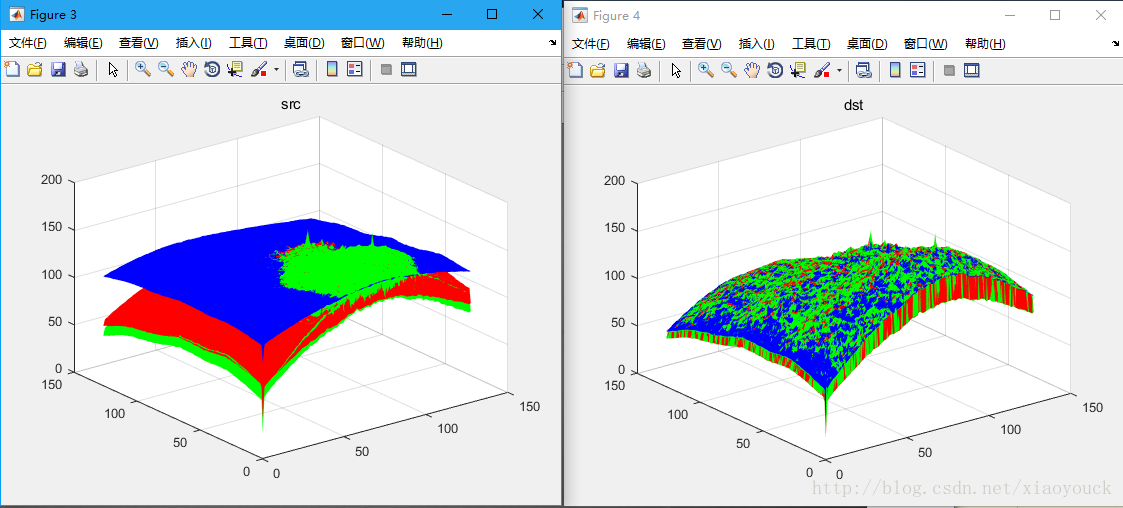Select Data Cursor tool in Figure 3
Screen dimensions: 1123x508
(234, 70)
